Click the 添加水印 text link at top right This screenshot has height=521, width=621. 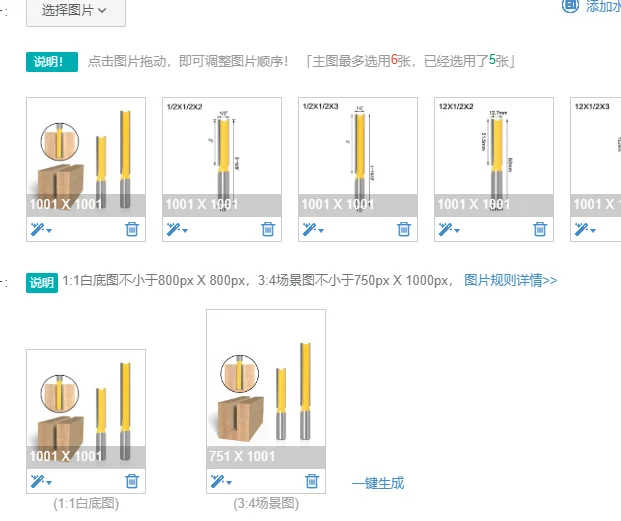pyautogui.click(x=603, y=6)
